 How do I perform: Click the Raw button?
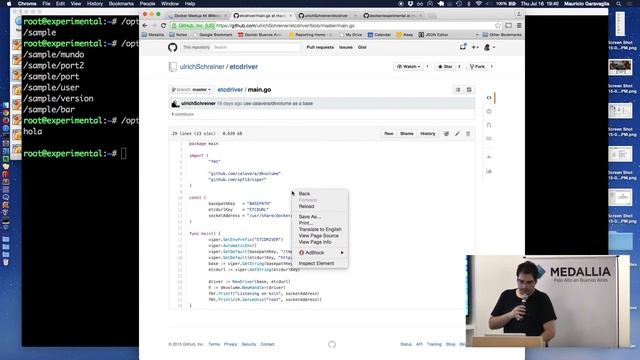[389, 134]
